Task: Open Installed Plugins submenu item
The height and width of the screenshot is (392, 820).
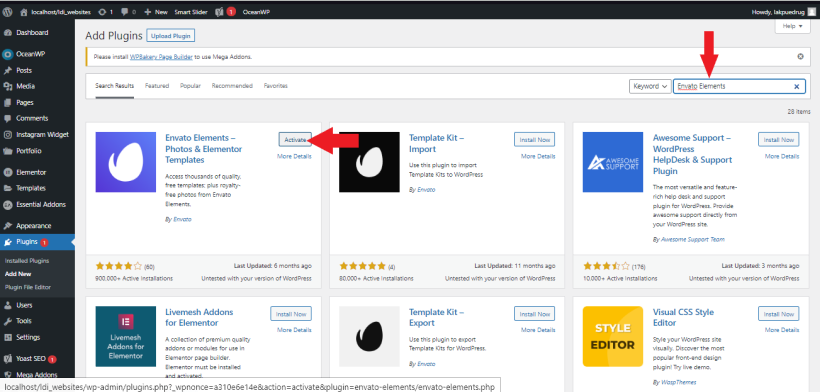Action: (x=27, y=260)
